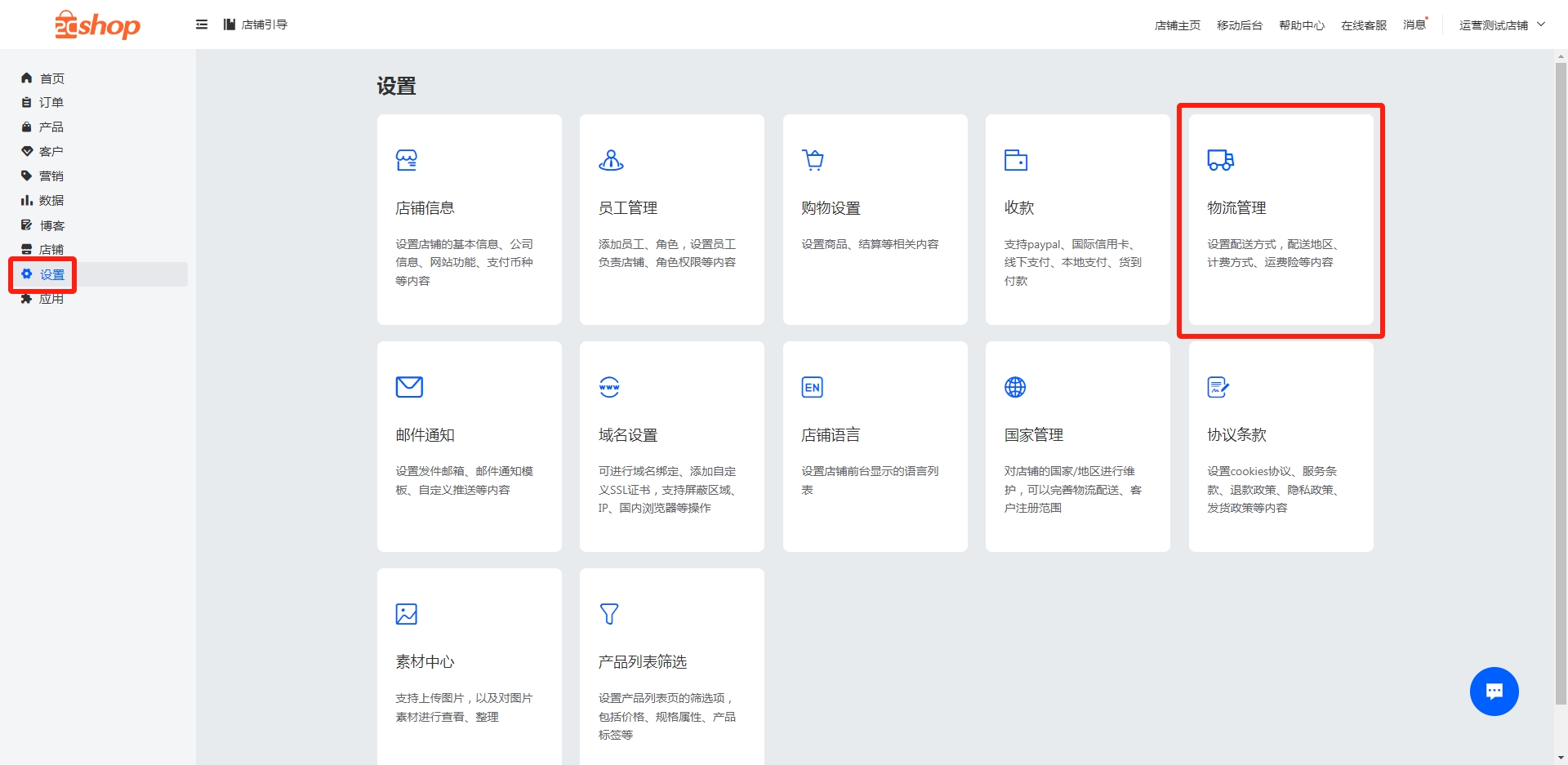Open the 素材中心 card title
The width and height of the screenshot is (1568, 765).
(x=425, y=662)
